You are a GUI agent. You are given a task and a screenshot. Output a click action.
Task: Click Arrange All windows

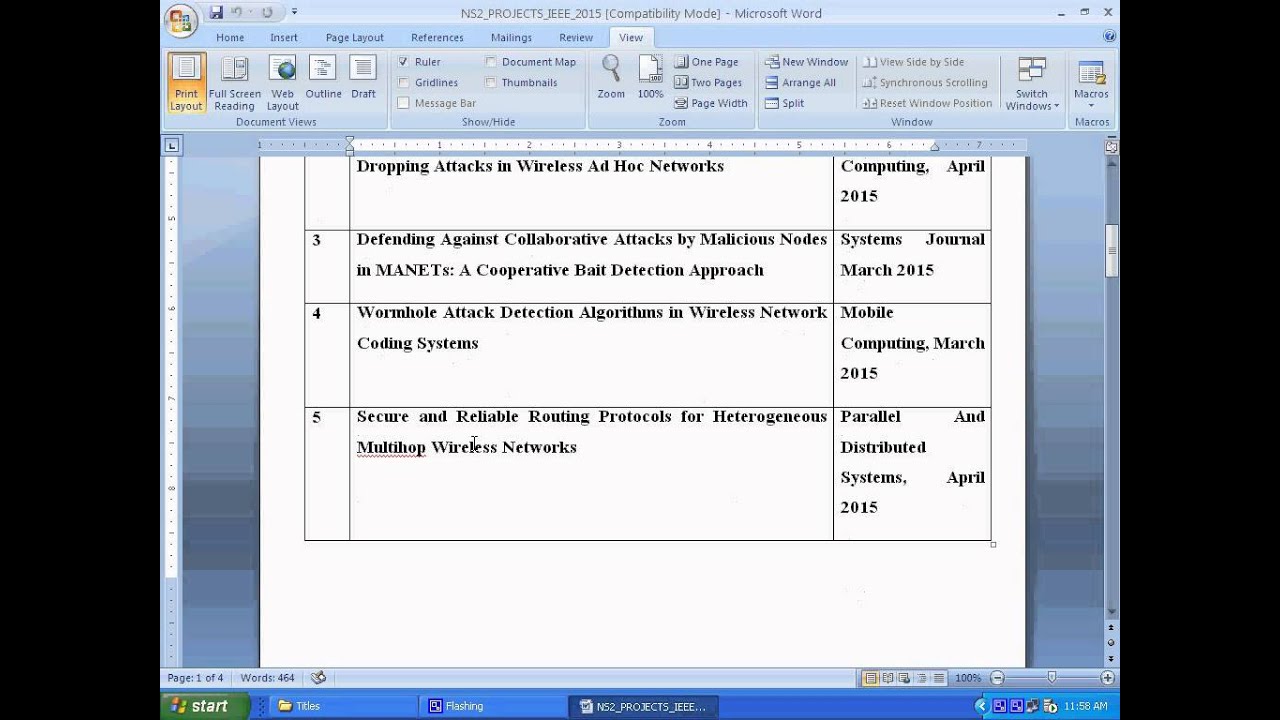coord(800,83)
